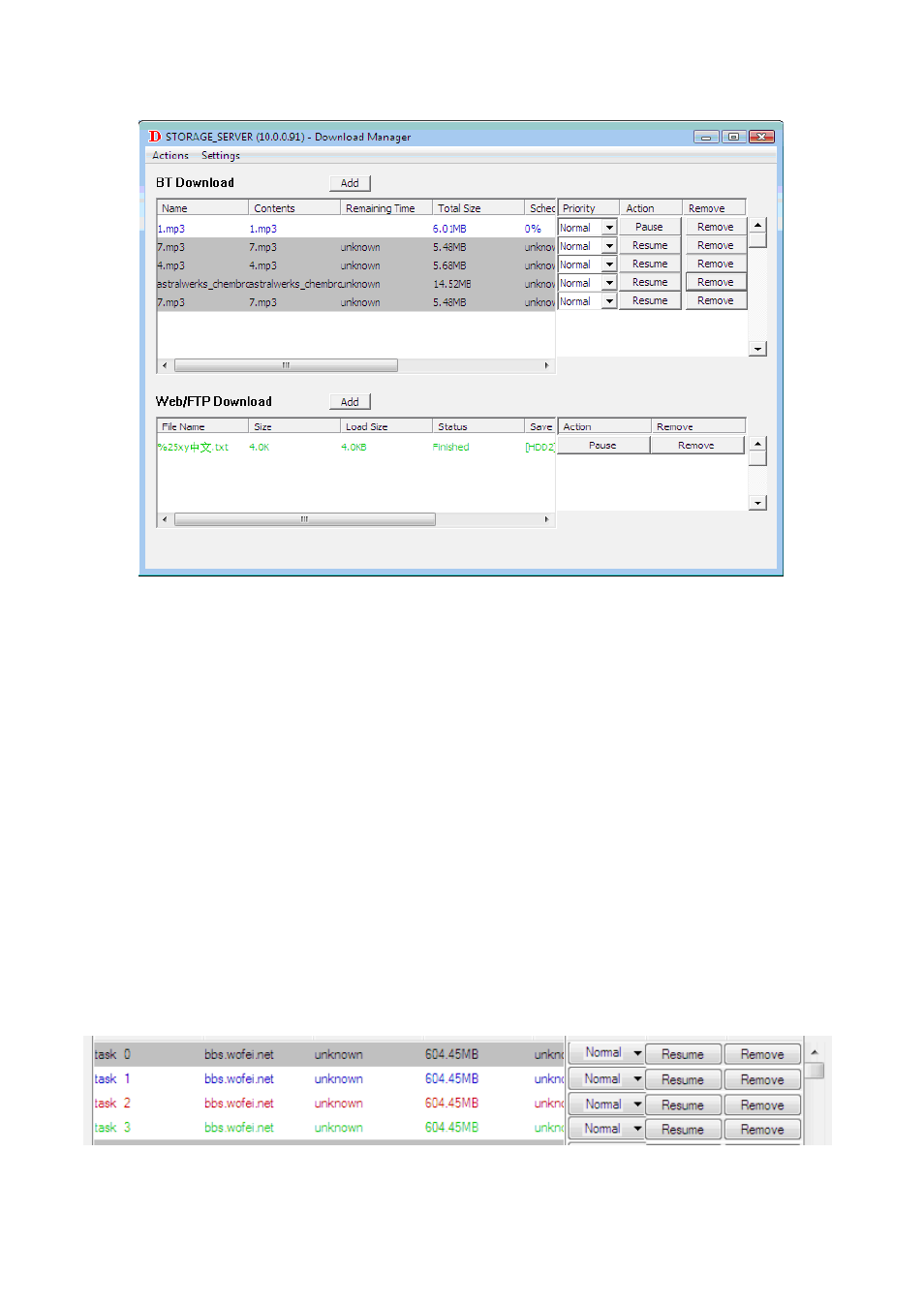Click up arrow of Web/FTP list scrollbar
Screen dimensions: 924x1308
[x=758, y=444]
